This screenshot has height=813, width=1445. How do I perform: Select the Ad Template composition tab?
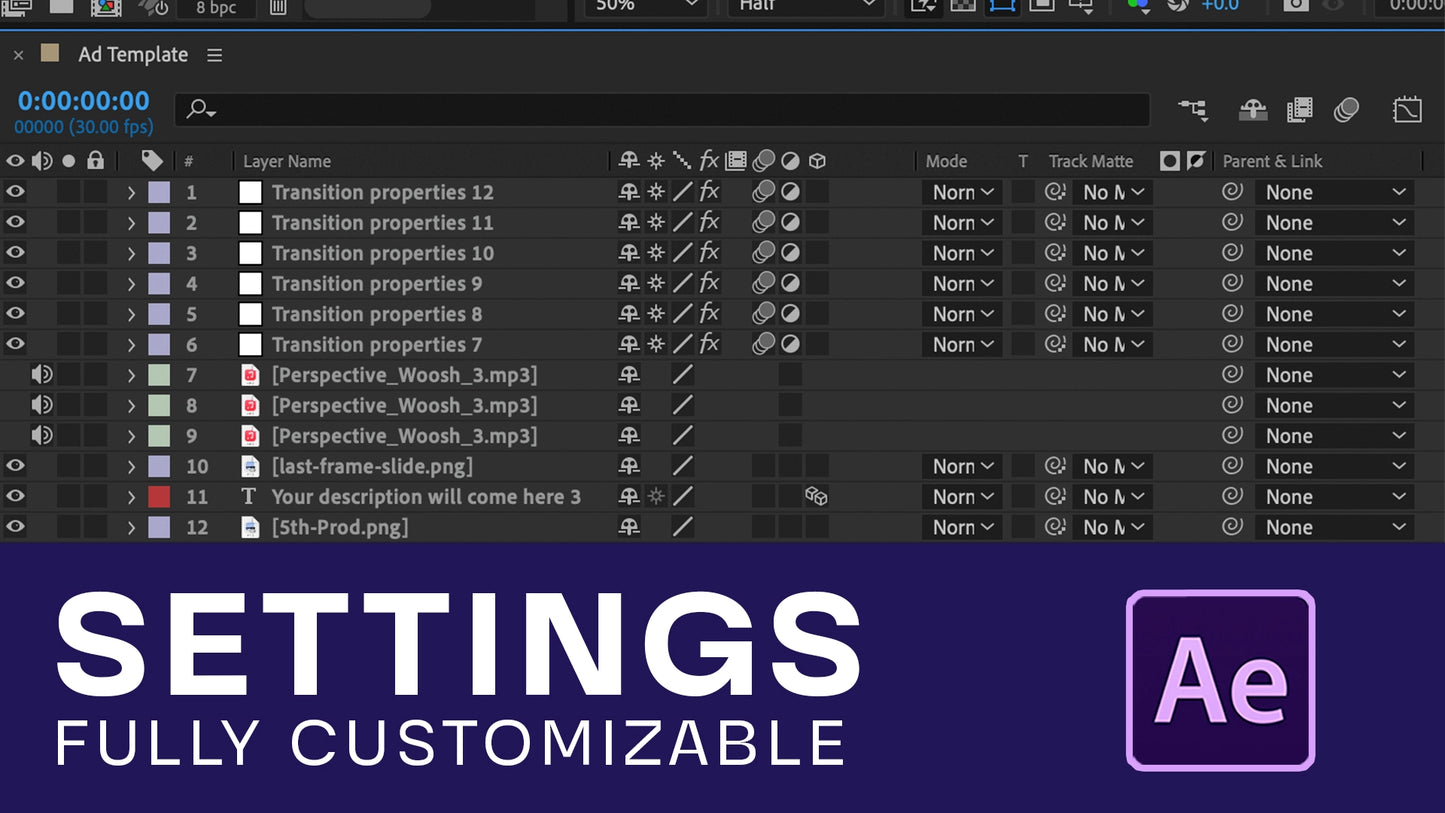click(x=133, y=55)
